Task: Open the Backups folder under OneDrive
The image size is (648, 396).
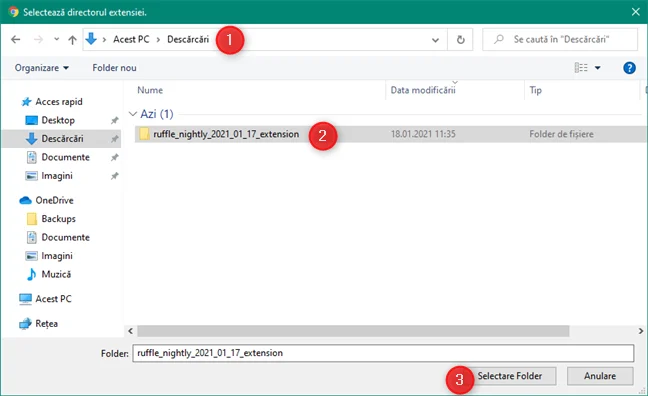Action: [59, 219]
